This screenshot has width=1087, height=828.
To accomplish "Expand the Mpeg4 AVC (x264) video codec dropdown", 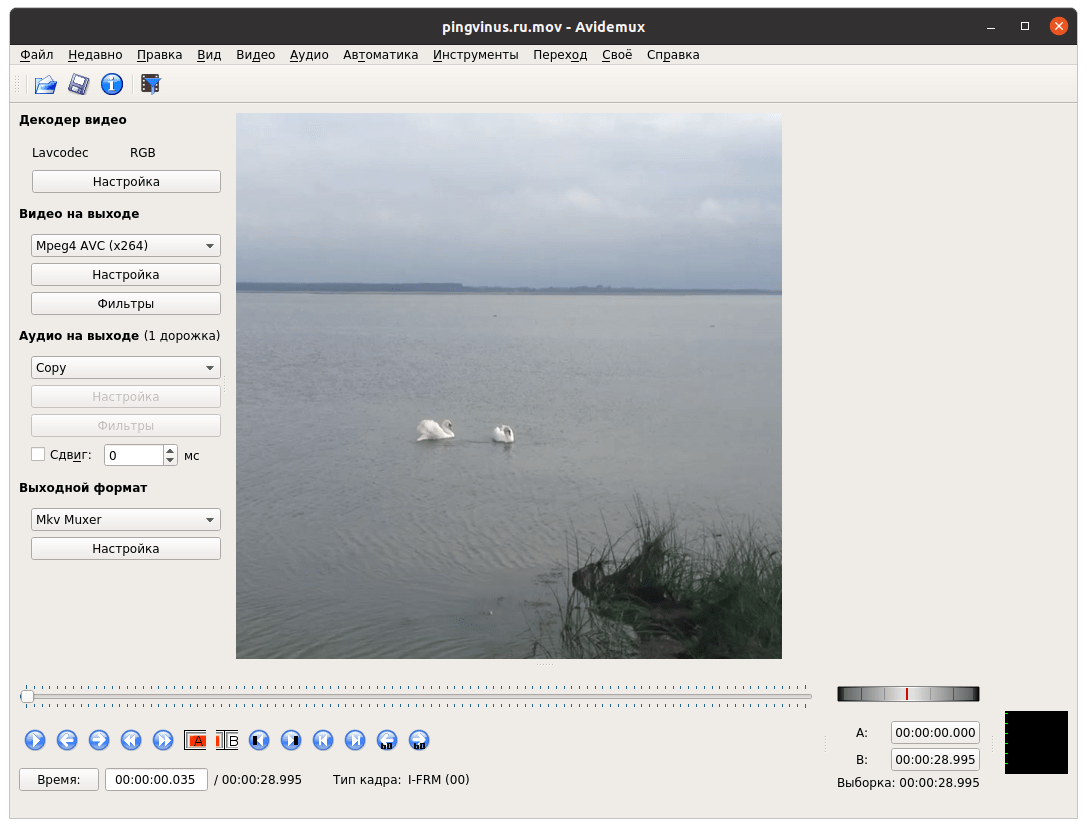I will (x=126, y=246).
